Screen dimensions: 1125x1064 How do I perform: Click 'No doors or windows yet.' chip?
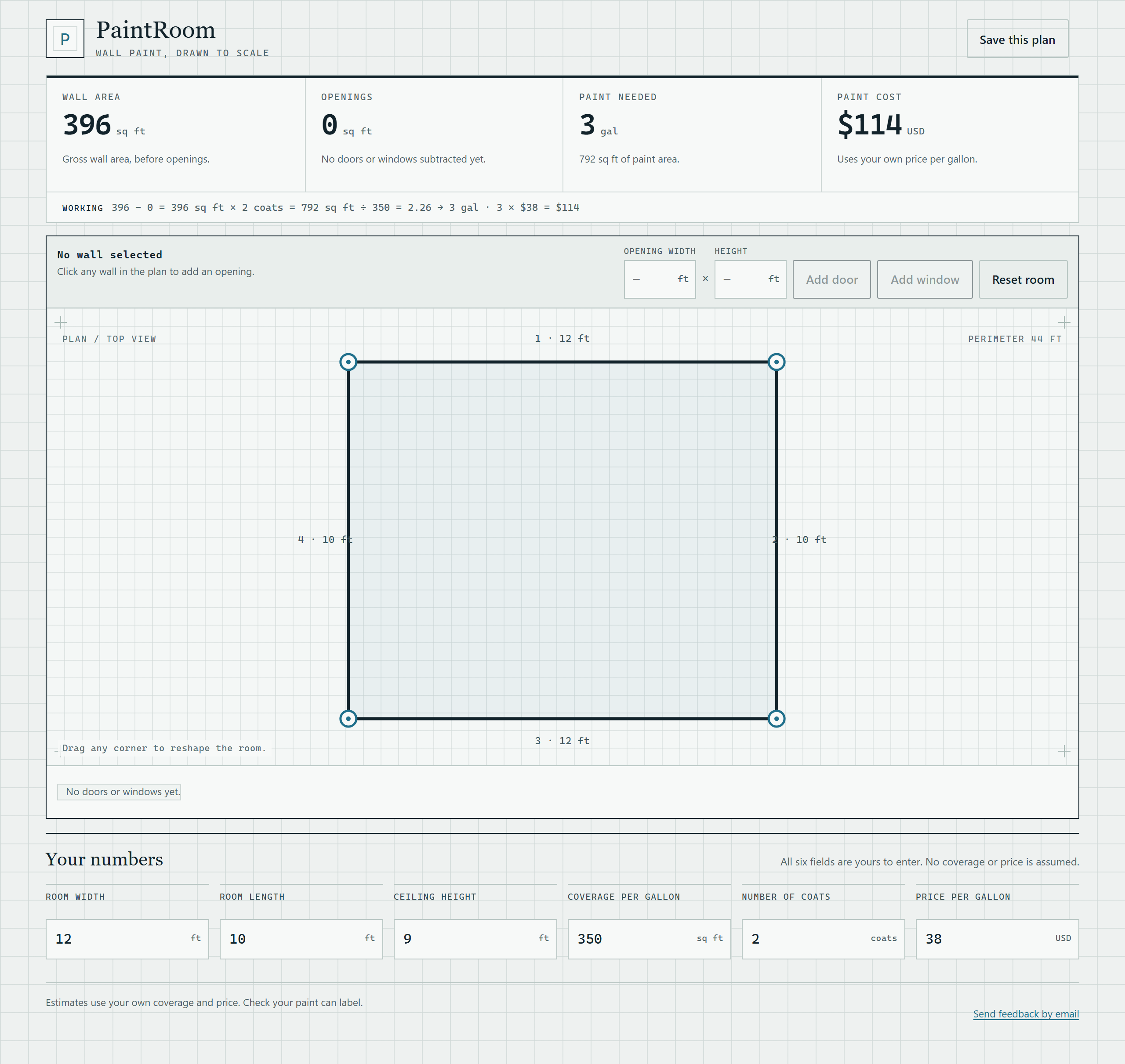(x=119, y=792)
